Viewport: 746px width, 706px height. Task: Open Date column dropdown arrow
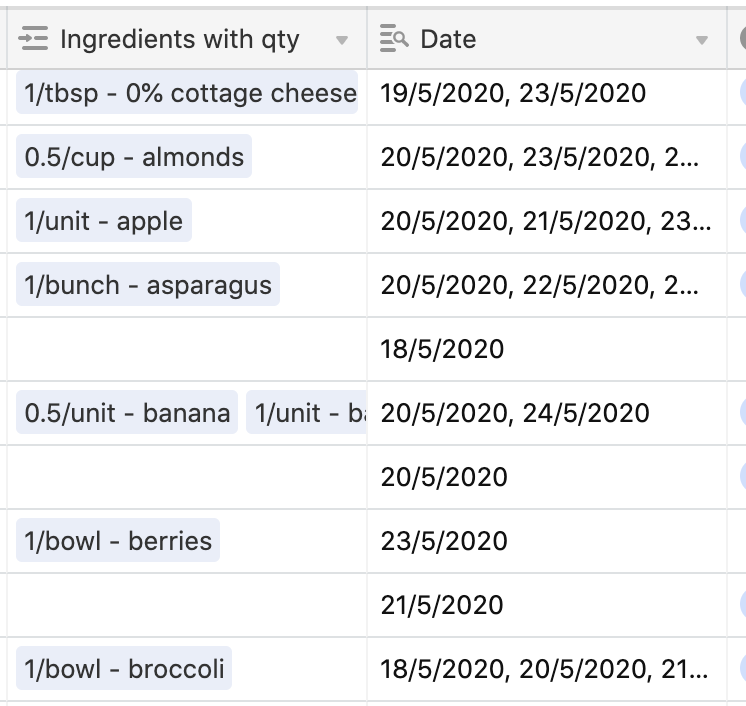pos(701,40)
